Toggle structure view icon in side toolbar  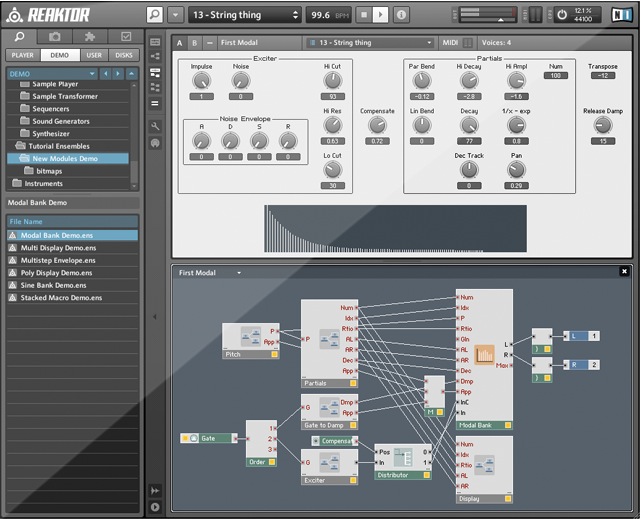(x=155, y=56)
